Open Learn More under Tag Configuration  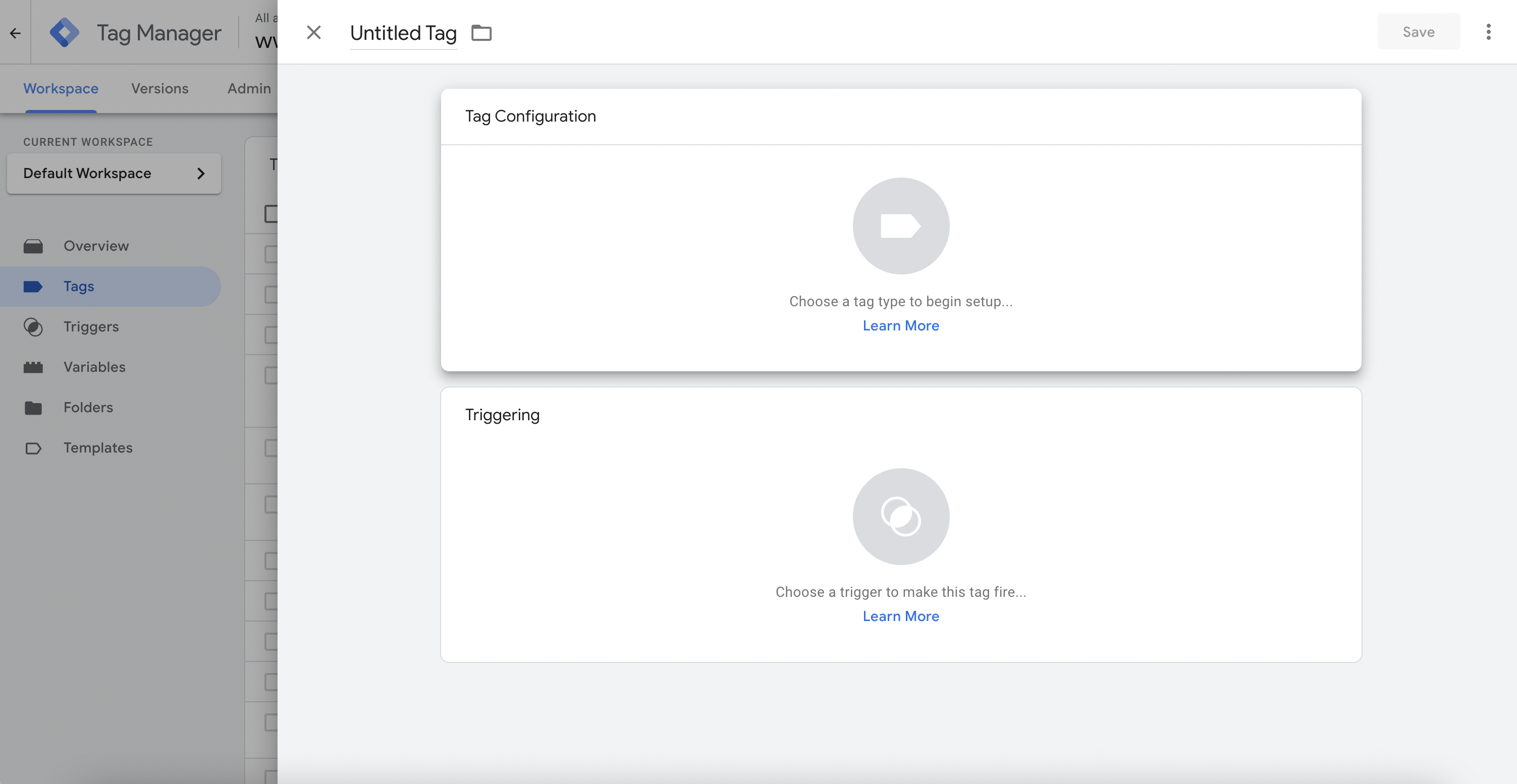900,325
